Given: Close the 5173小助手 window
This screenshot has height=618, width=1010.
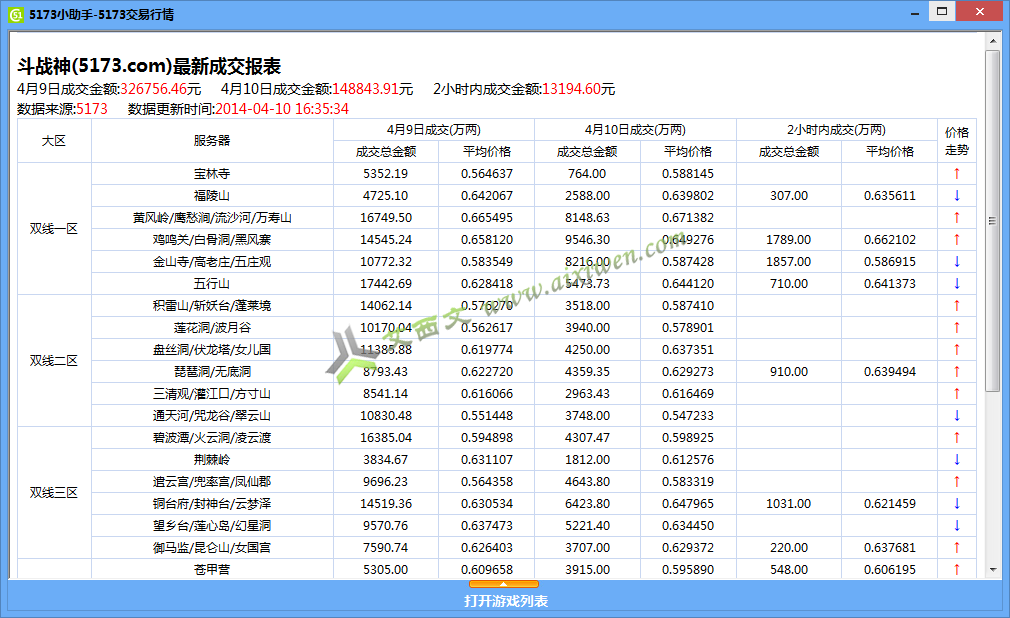Looking at the screenshot, I should (980, 12).
